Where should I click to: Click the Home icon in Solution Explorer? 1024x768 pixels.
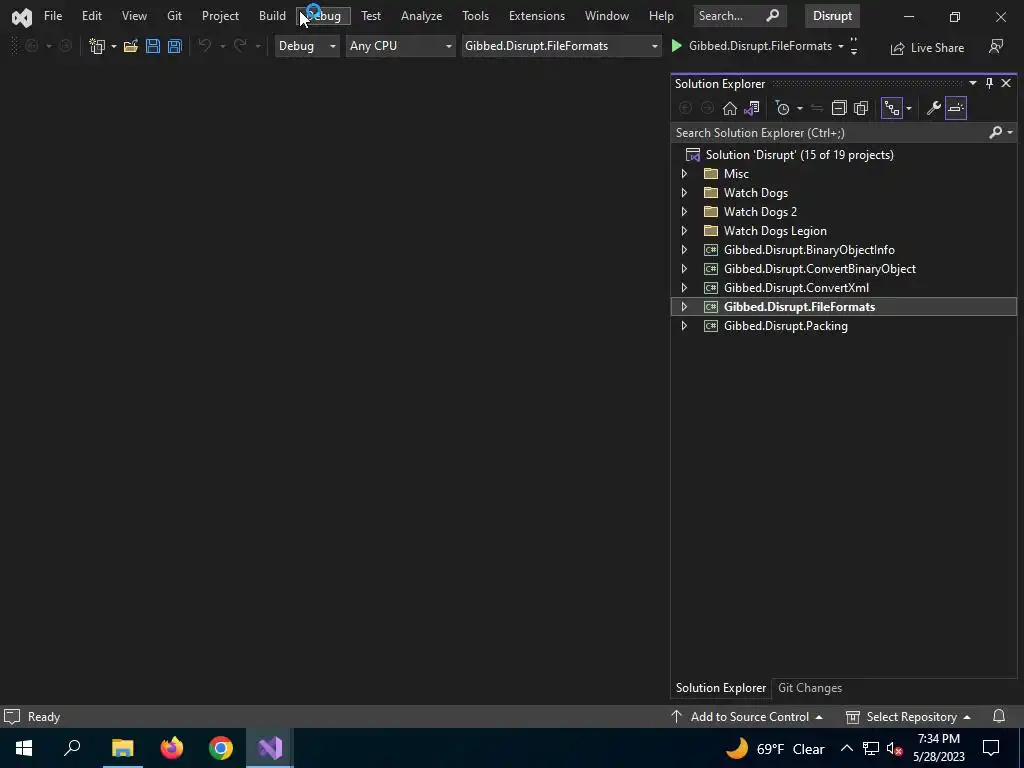tap(729, 108)
